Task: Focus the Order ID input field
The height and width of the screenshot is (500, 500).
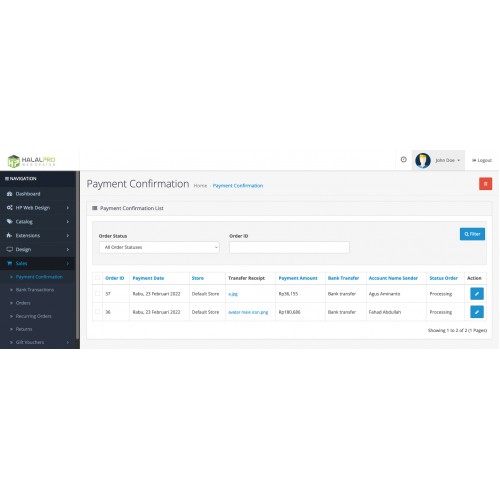Action: click(x=289, y=247)
